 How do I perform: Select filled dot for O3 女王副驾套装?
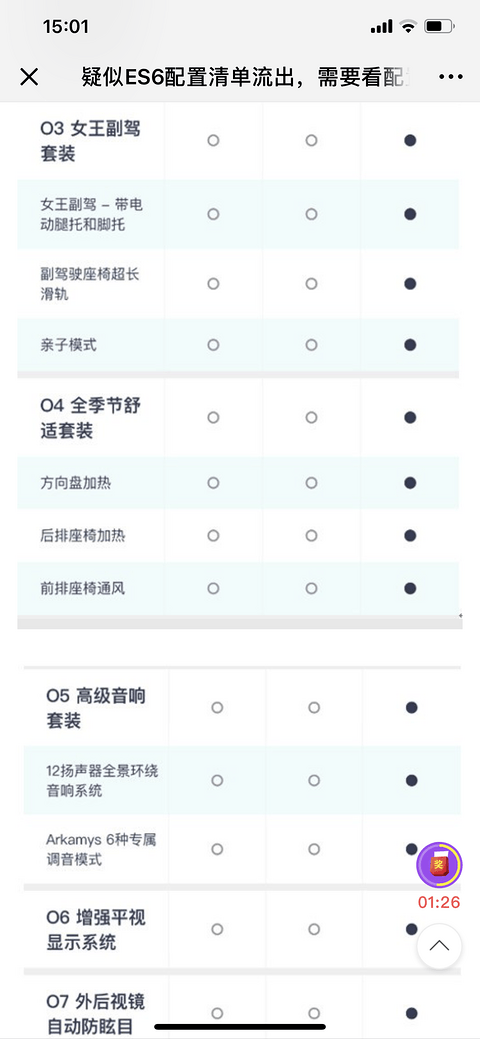pyautogui.click(x=410, y=140)
